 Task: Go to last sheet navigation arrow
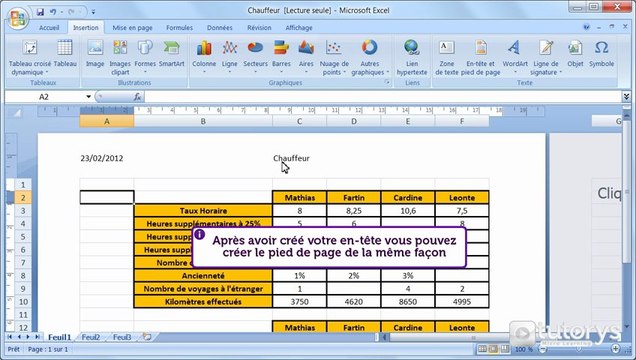[x=37, y=337]
